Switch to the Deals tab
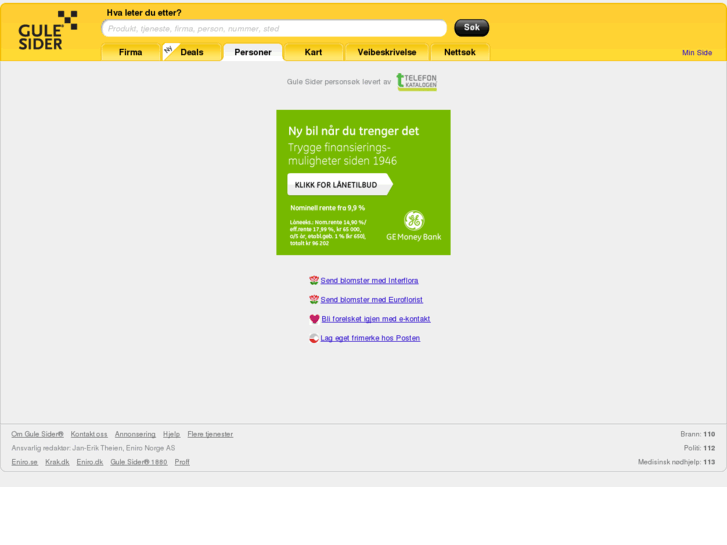 (192, 52)
